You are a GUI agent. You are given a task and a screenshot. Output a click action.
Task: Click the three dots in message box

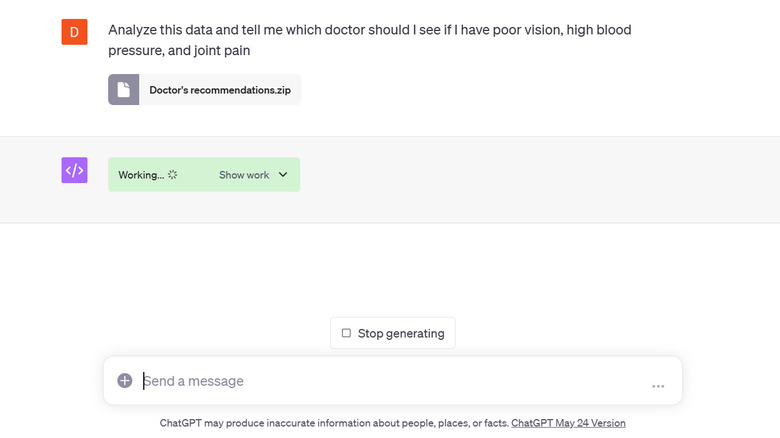[x=658, y=385]
